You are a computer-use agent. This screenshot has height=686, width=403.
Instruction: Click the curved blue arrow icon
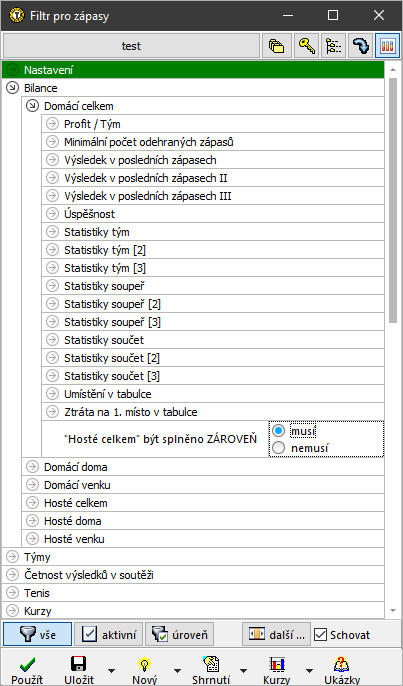point(361,46)
